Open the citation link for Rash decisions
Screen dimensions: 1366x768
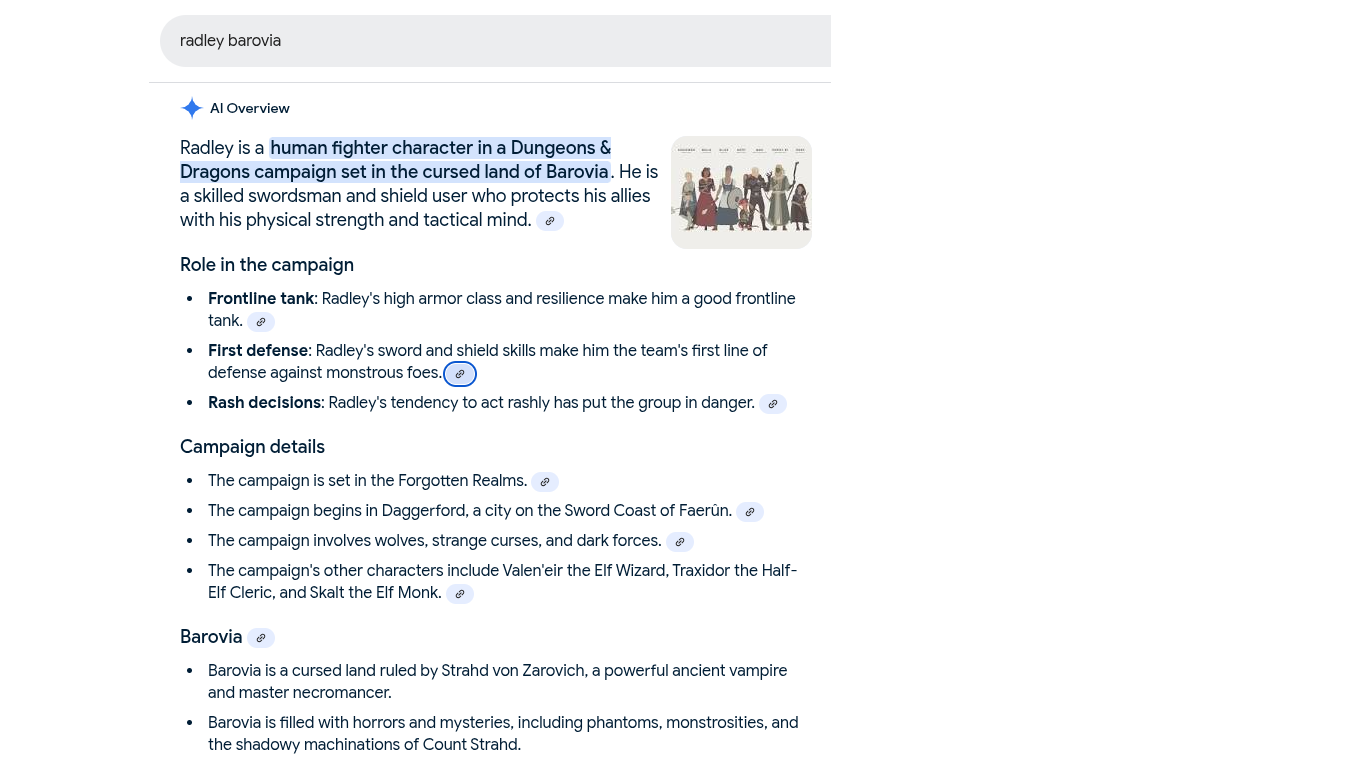(773, 404)
